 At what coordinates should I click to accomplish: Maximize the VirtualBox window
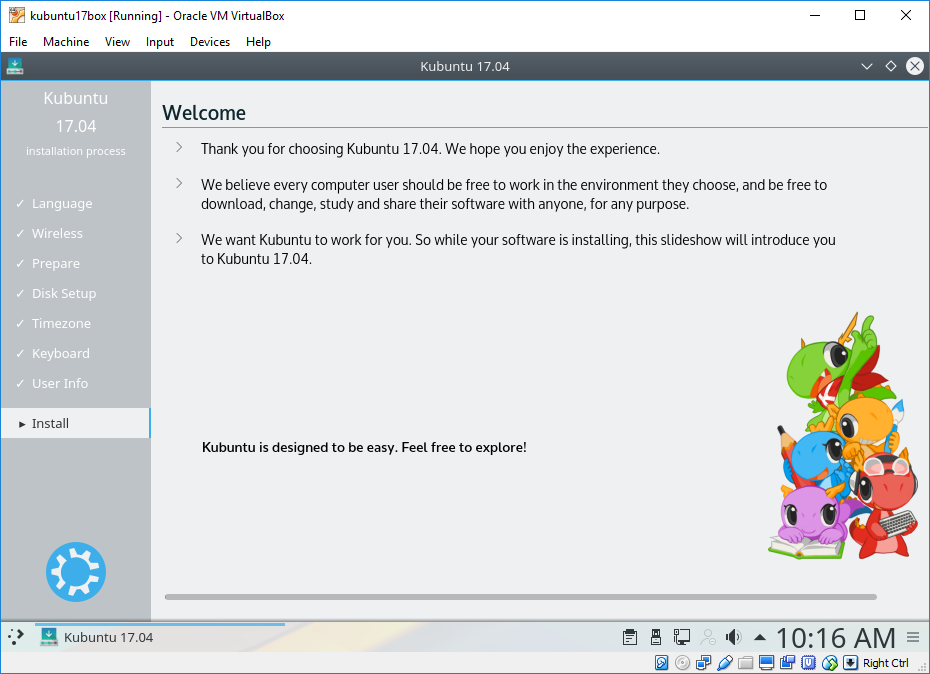pyautogui.click(x=860, y=15)
